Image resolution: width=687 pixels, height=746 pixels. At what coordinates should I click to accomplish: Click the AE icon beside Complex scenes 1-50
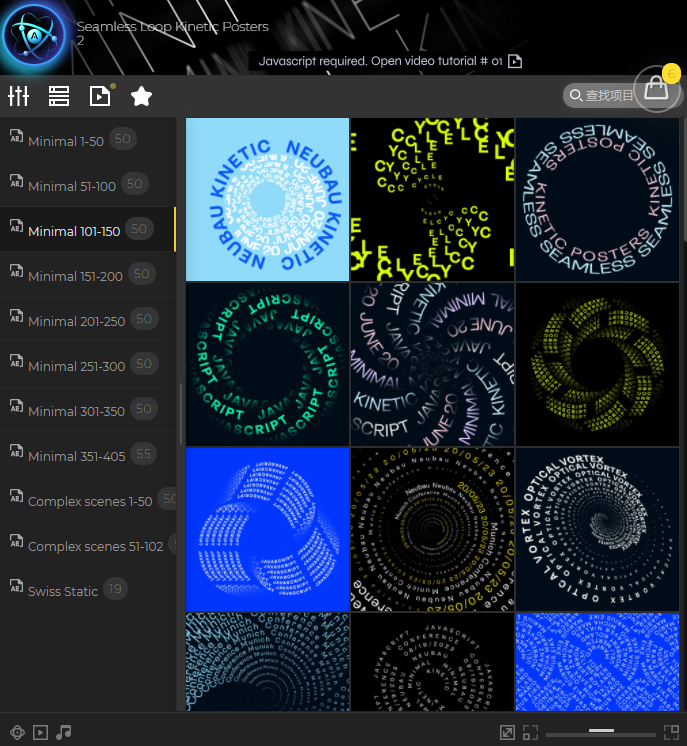pos(16,496)
